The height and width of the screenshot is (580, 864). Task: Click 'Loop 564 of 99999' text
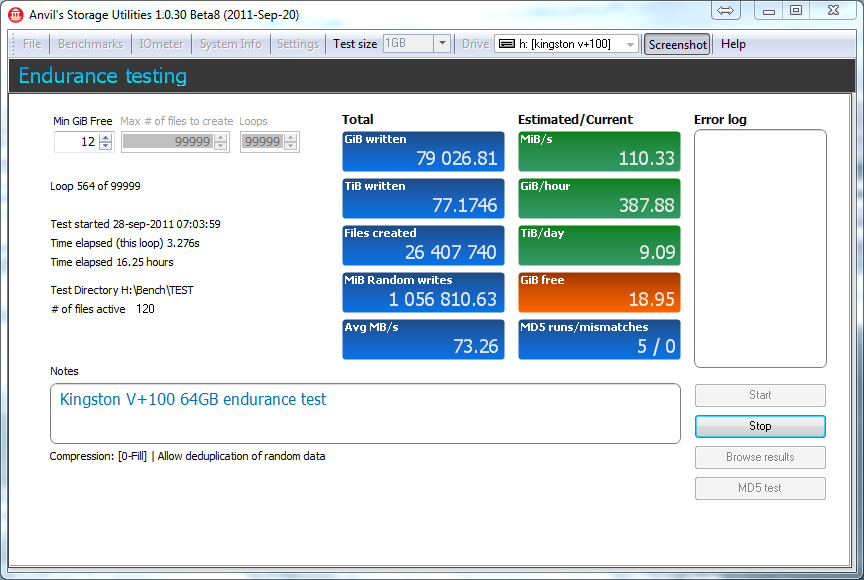click(95, 186)
